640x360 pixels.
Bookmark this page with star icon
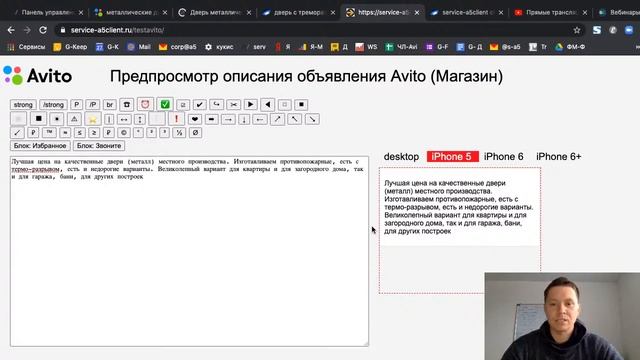[x=576, y=30]
